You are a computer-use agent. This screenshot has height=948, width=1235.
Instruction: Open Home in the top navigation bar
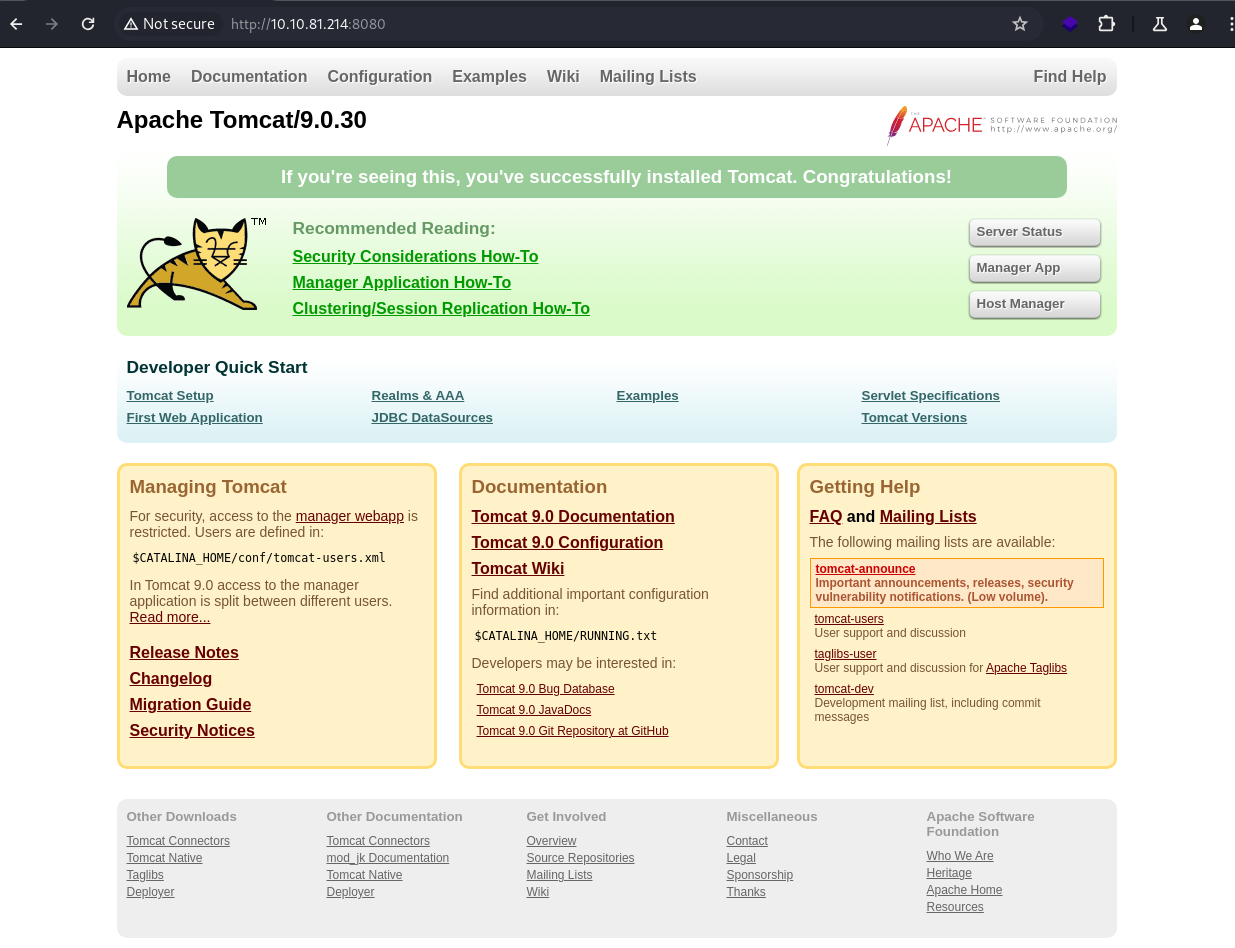click(x=148, y=77)
